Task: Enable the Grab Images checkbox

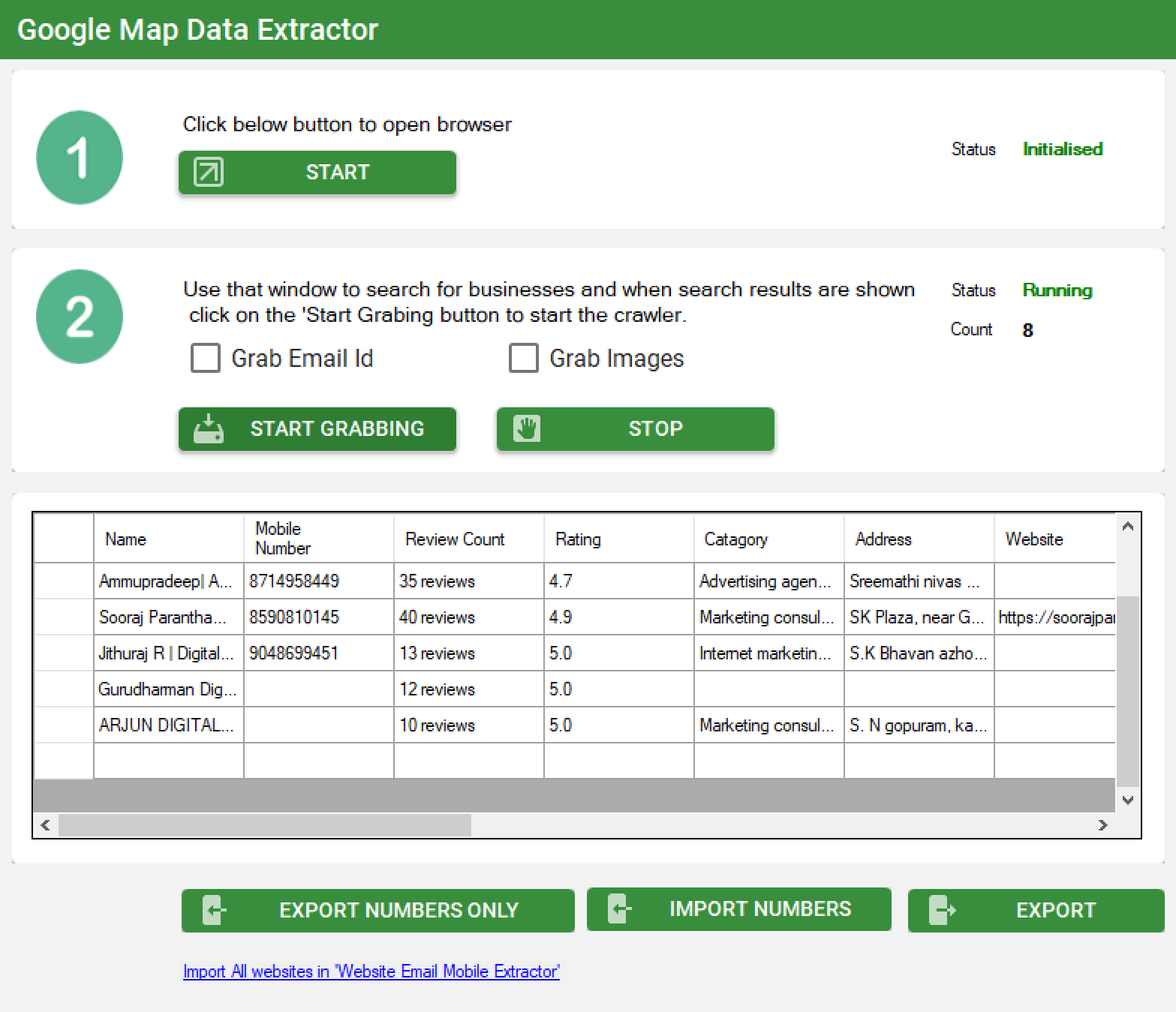Action: (x=524, y=358)
